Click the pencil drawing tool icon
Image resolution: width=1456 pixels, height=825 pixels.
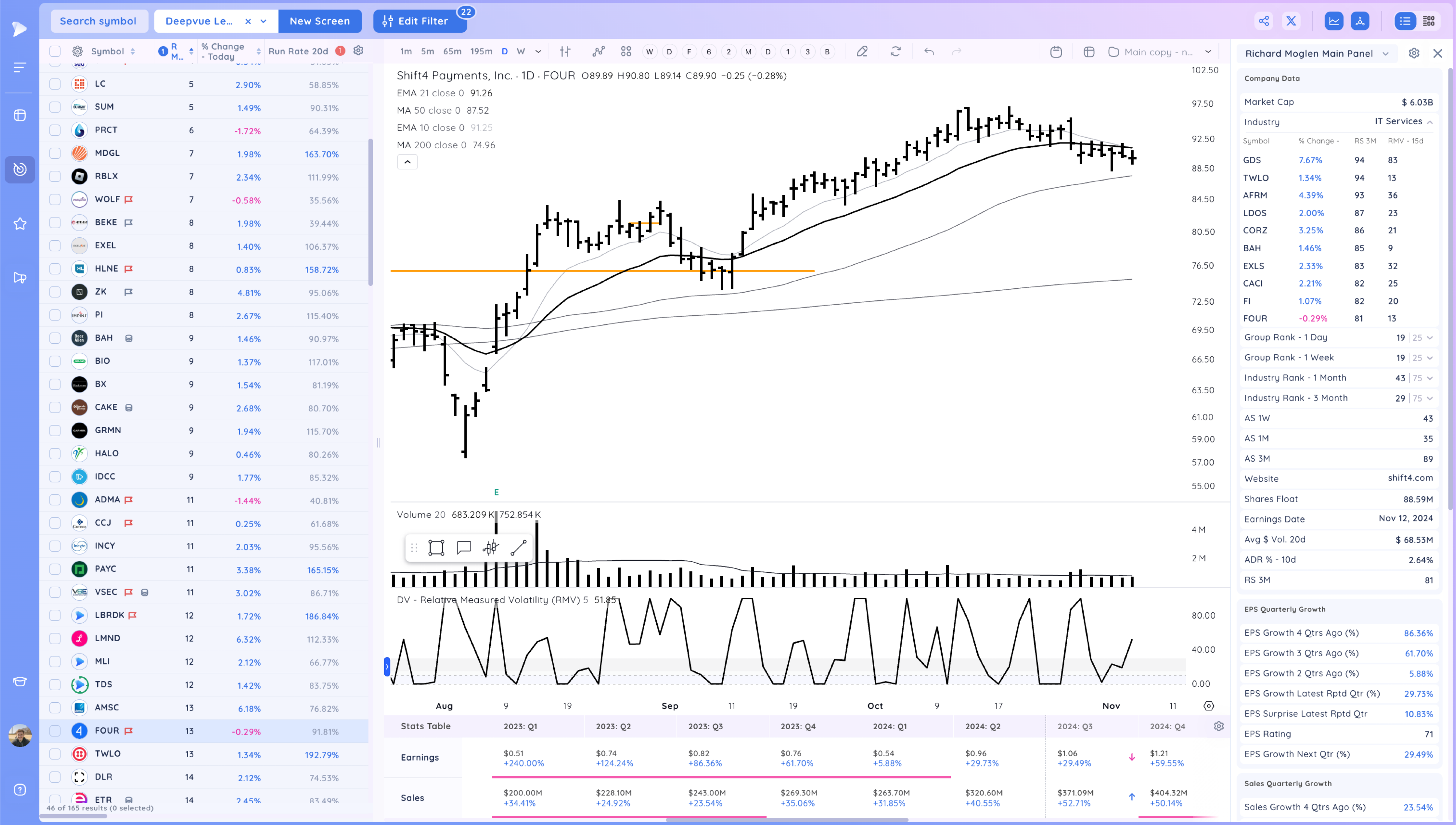(861, 52)
